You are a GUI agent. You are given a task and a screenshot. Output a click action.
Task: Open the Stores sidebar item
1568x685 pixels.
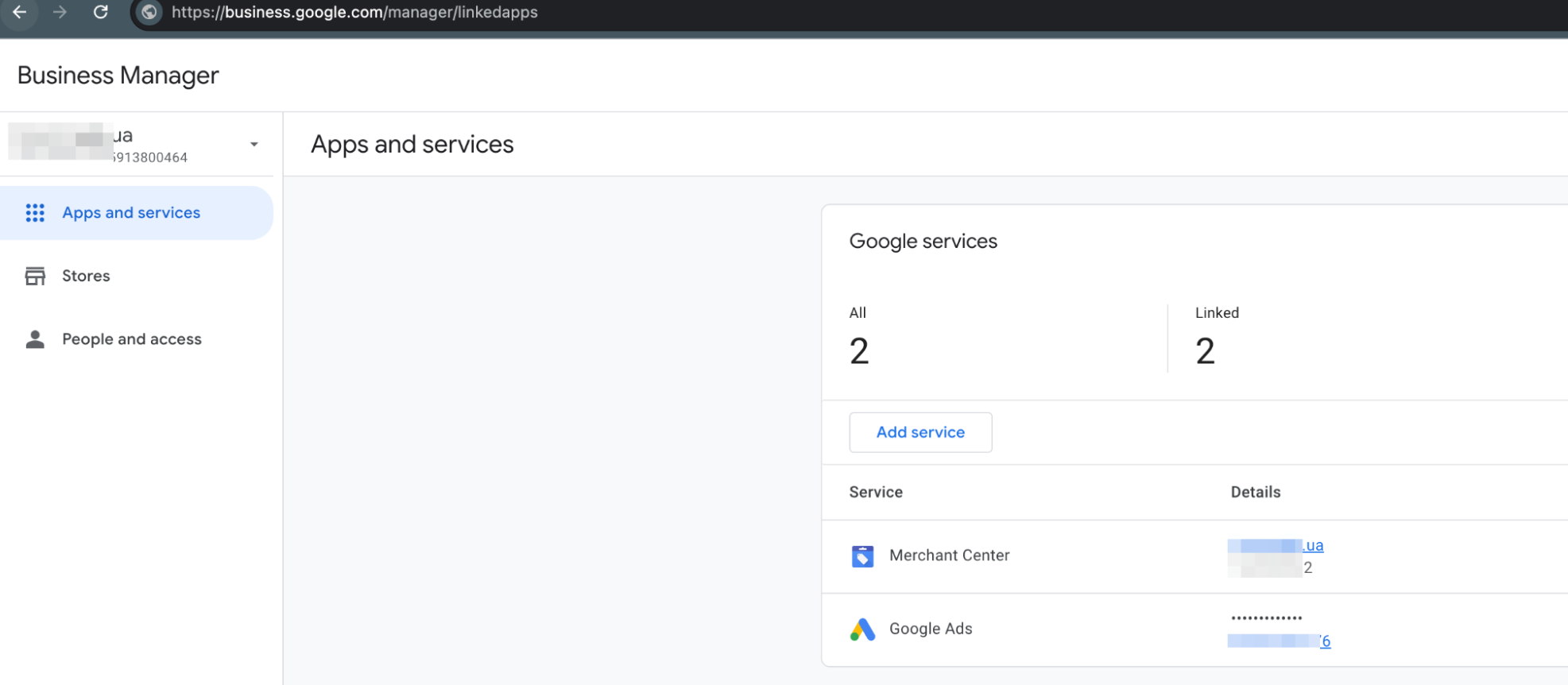(x=137, y=276)
